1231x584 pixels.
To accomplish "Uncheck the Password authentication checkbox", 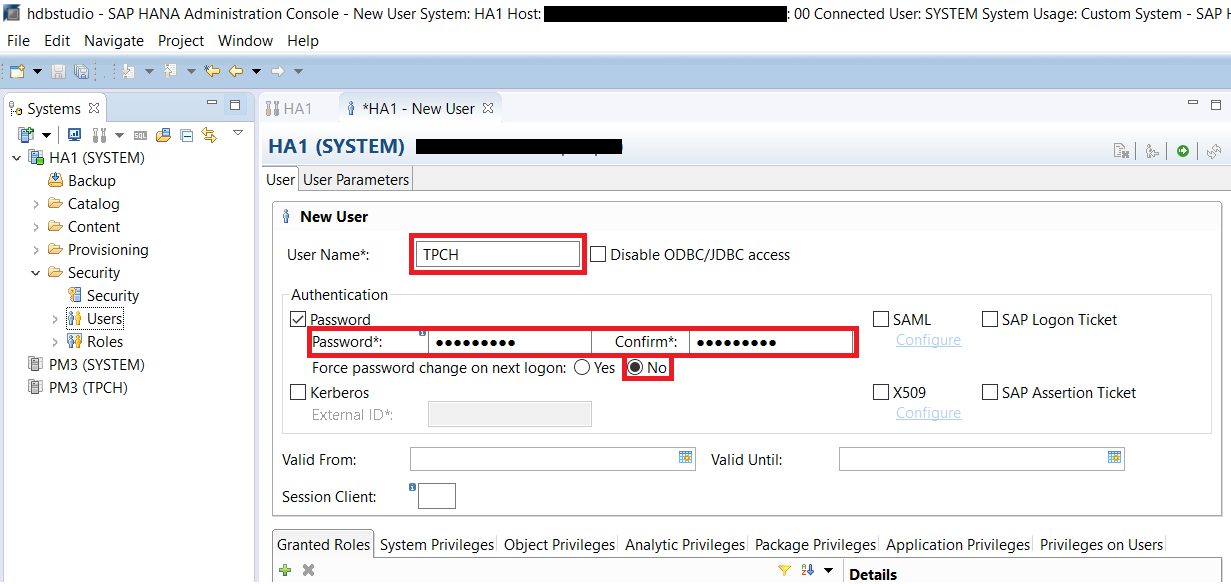I will 298,320.
